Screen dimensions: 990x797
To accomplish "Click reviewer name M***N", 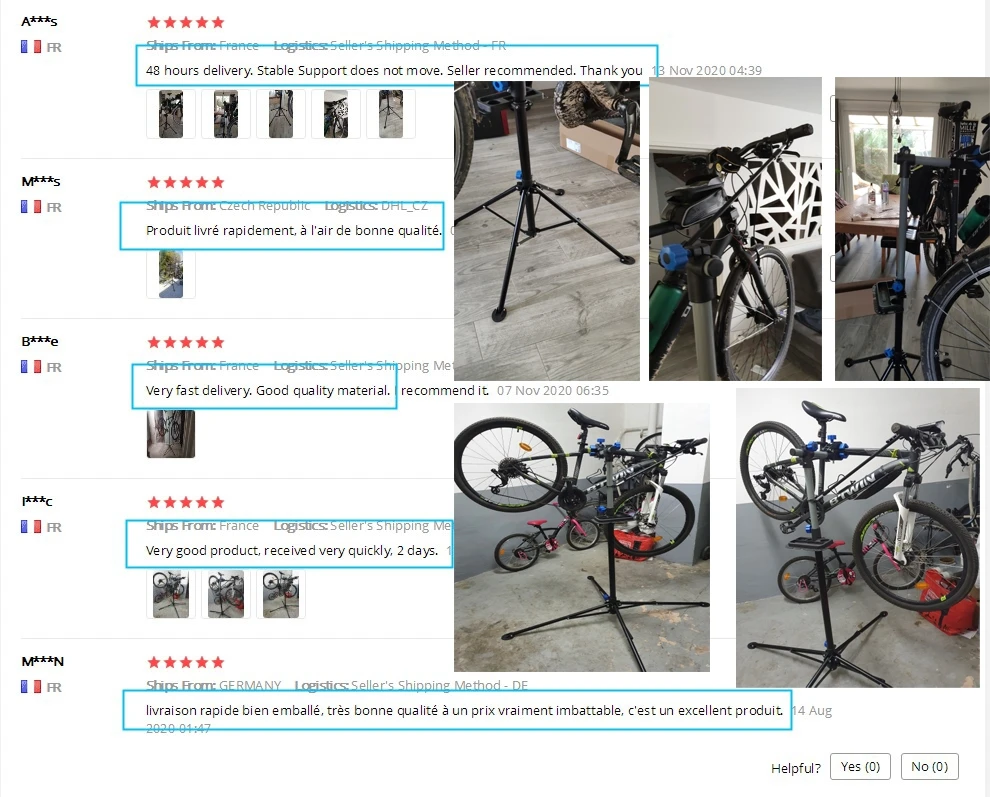I will [x=42, y=661].
